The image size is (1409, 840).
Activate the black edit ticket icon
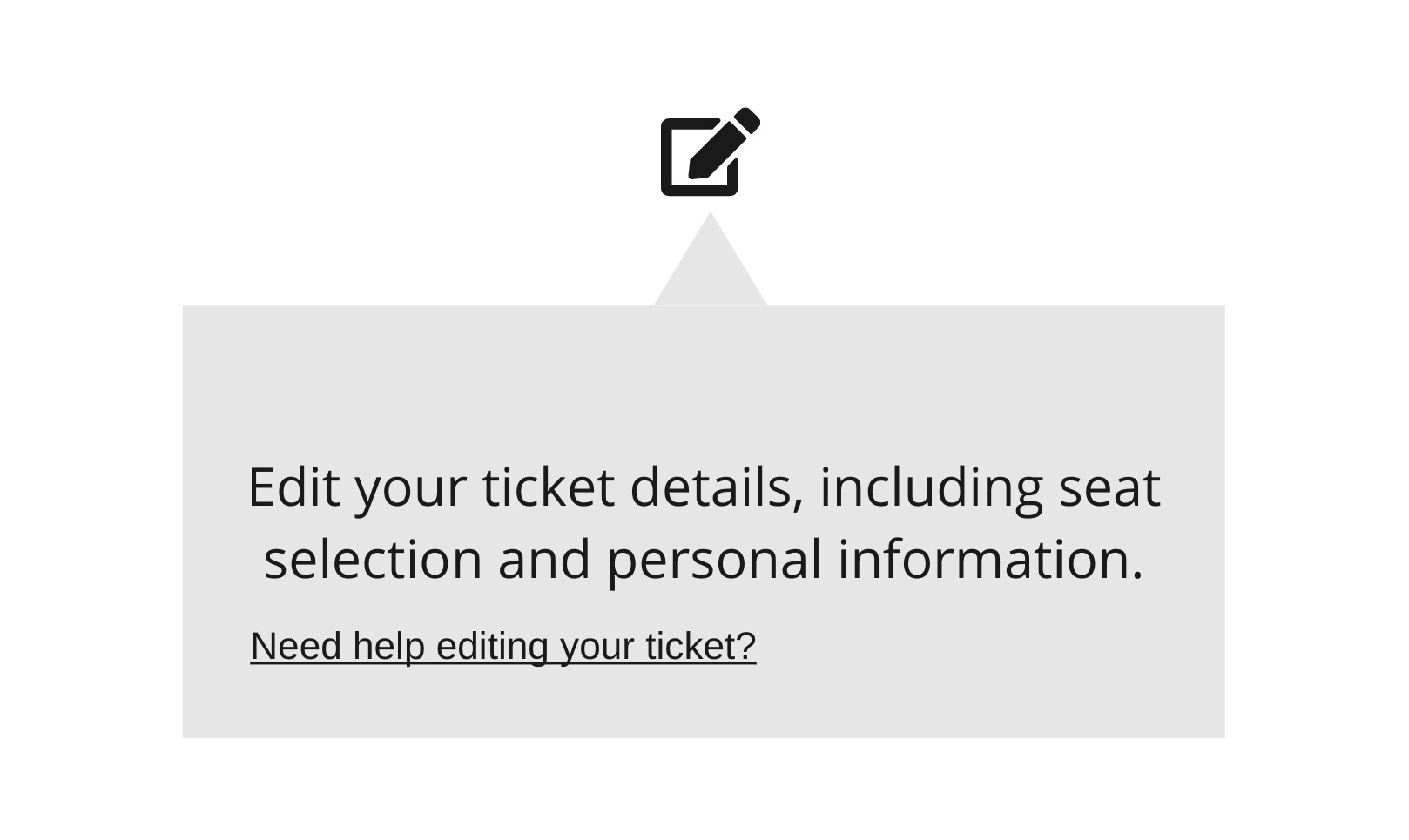coord(709,152)
